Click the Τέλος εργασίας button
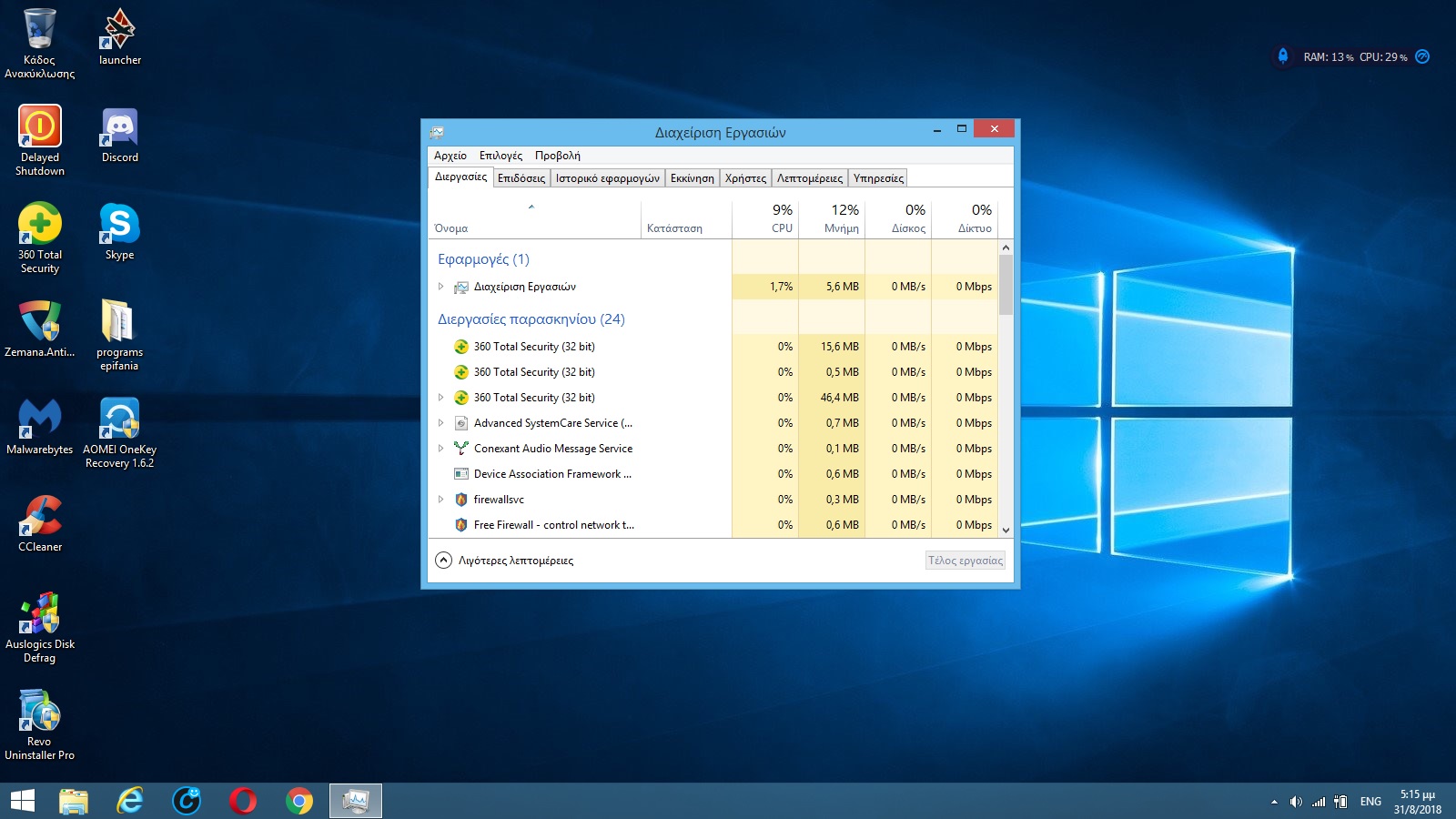The height and width of the screenshot is (819, 1456). (x=965, y=561)
